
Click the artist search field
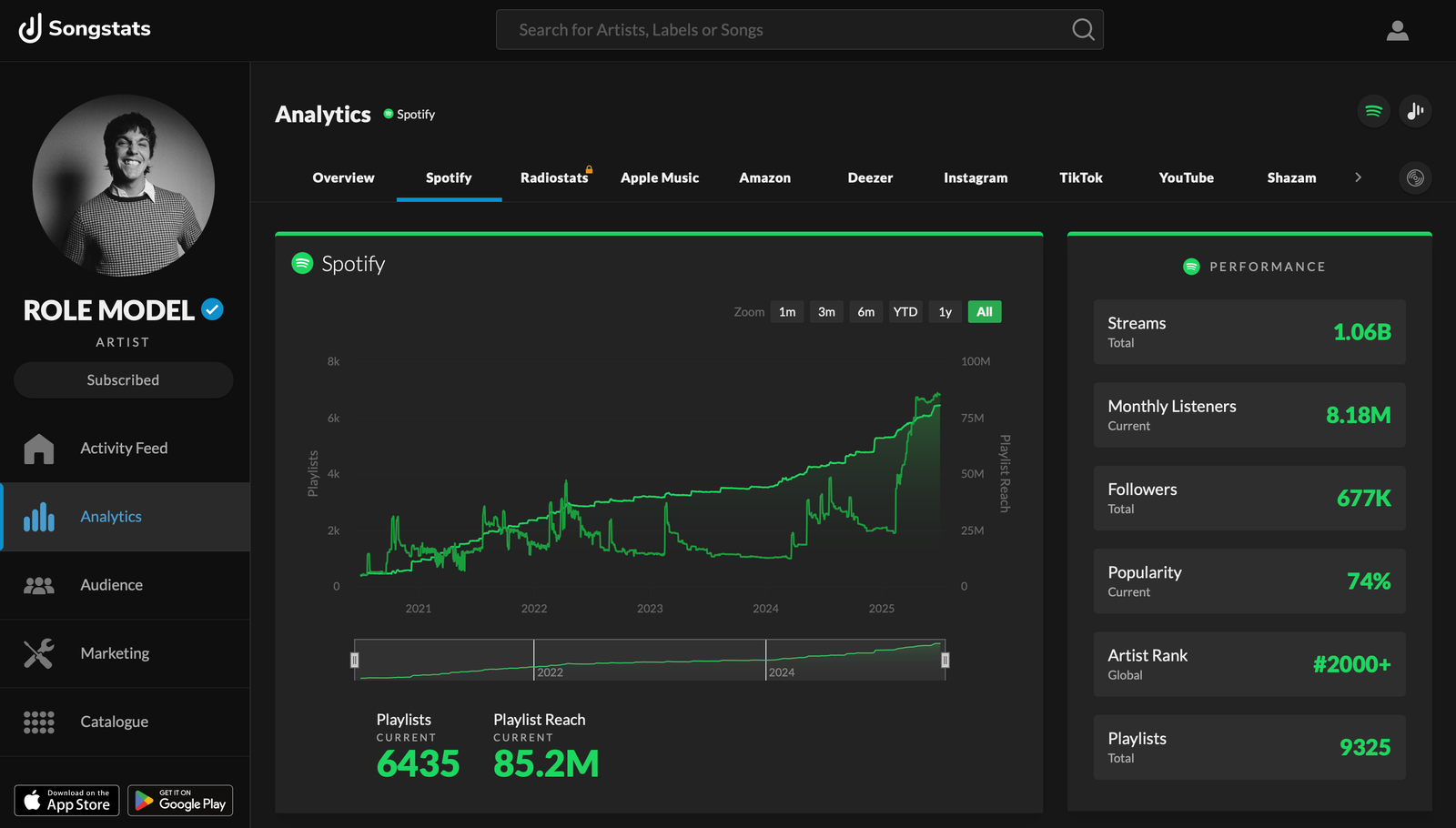(x=773, y=29)
